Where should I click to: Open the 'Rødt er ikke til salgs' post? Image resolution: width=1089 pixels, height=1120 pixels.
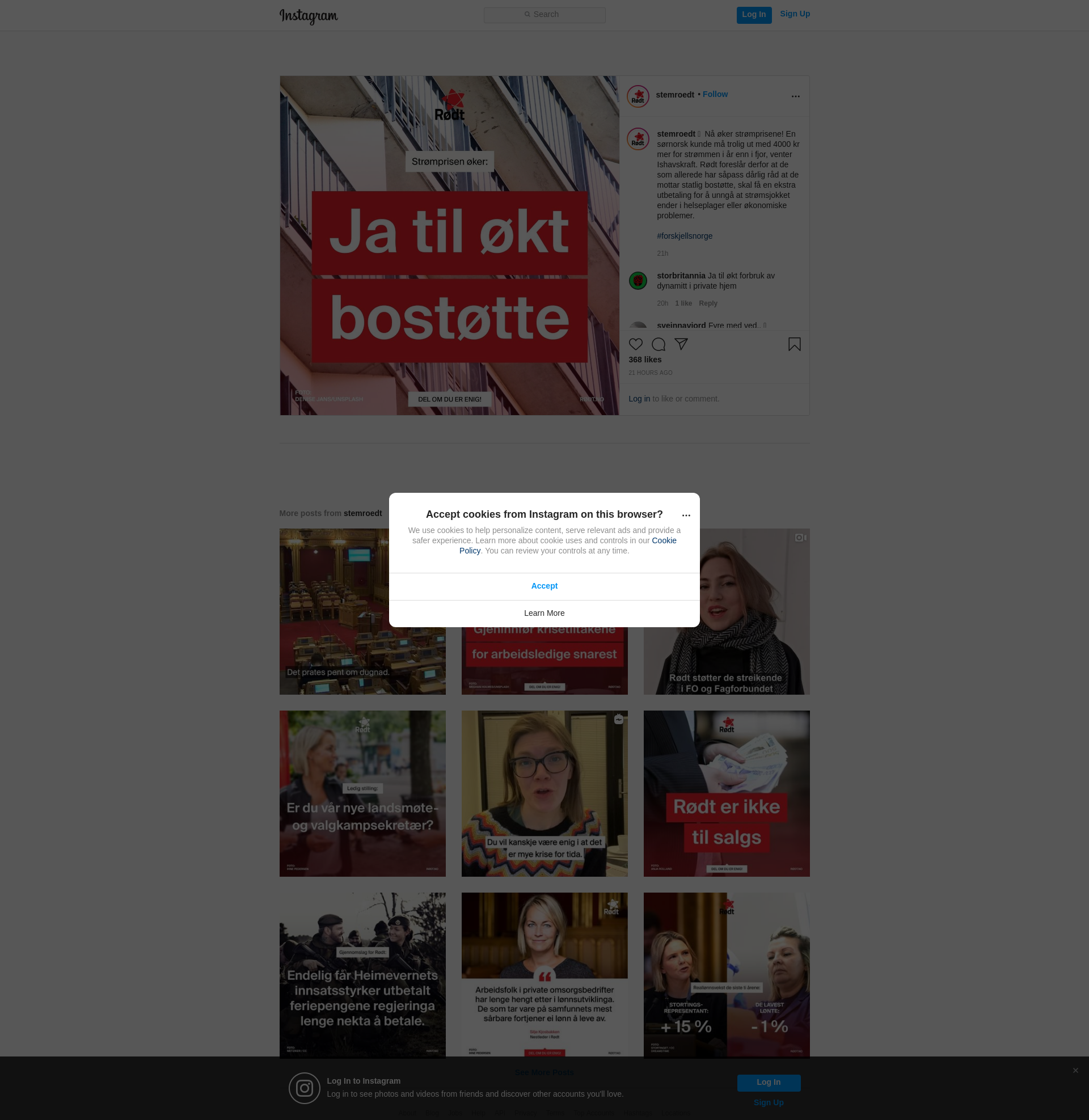coord(727,793)
